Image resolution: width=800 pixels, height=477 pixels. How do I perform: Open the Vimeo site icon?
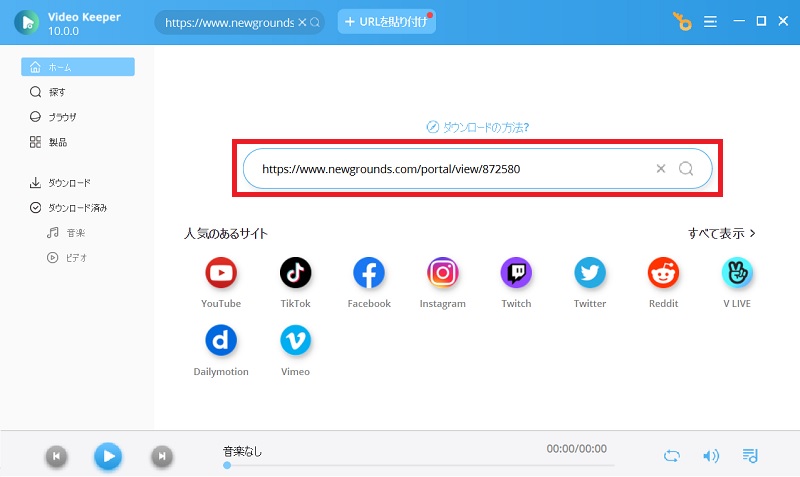pos(295,341)
